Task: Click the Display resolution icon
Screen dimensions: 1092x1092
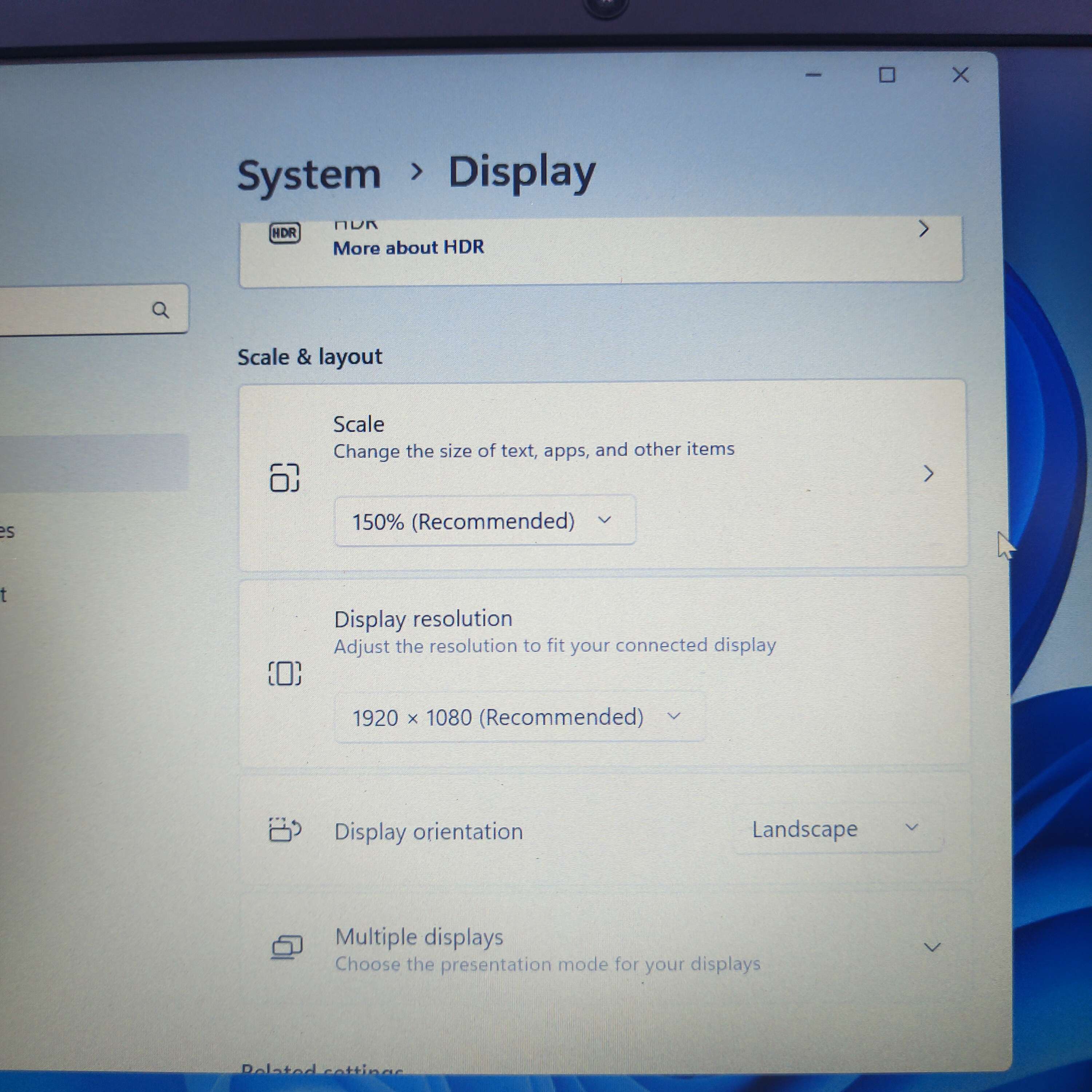Action: (284, 673)
